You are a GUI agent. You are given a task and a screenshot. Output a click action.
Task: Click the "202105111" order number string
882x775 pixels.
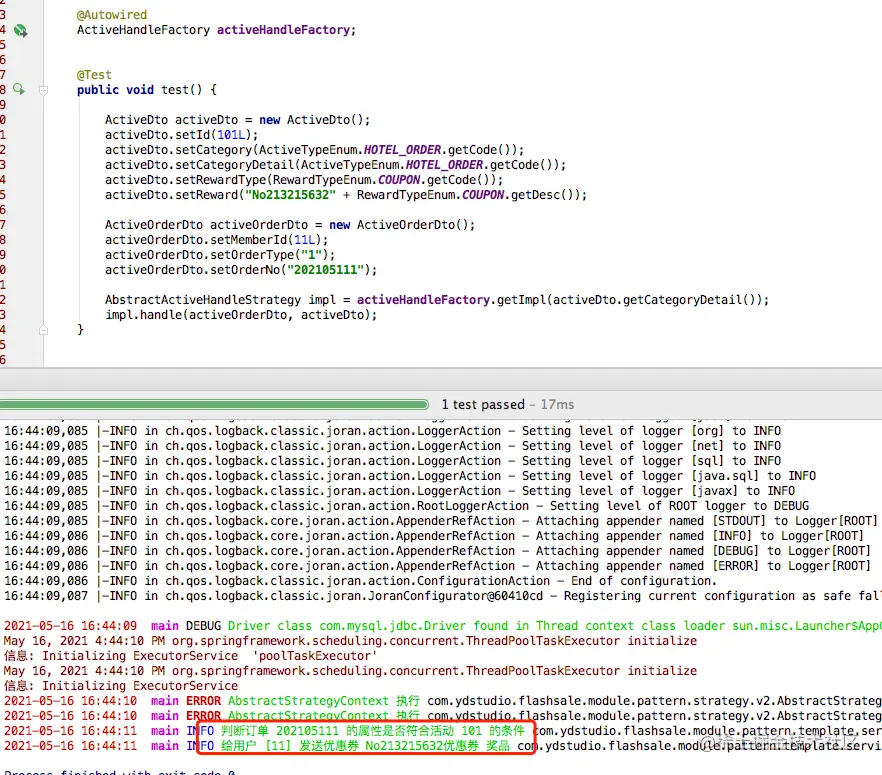click(x=326, y=270)
